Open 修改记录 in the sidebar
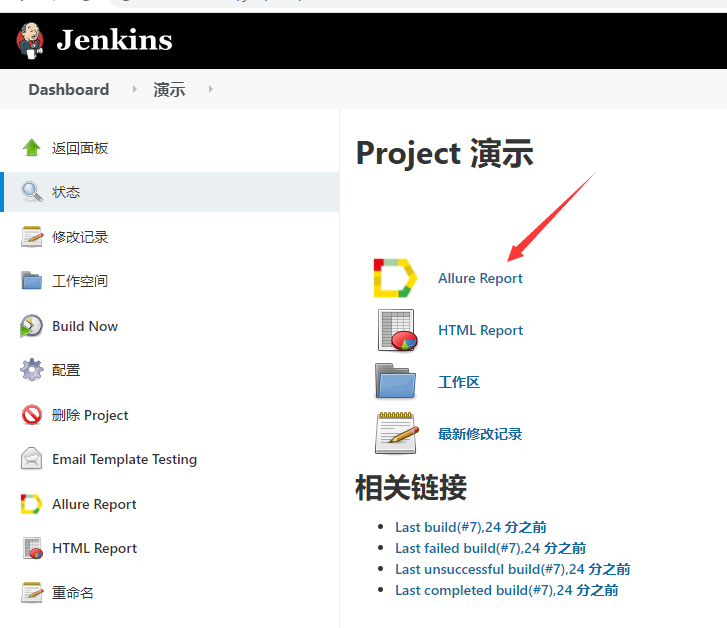727x628 pixels. click(80, 237)
